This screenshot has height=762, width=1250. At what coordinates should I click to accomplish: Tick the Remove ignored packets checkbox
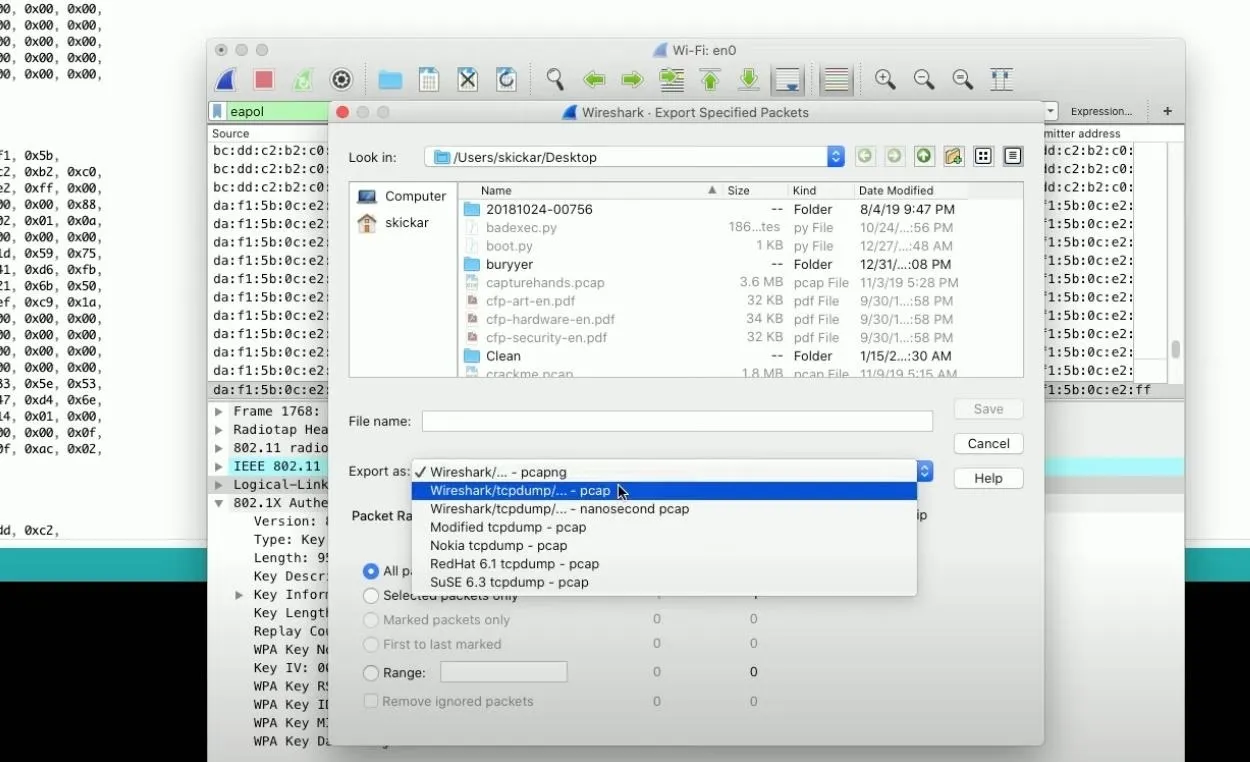point(371,701)
